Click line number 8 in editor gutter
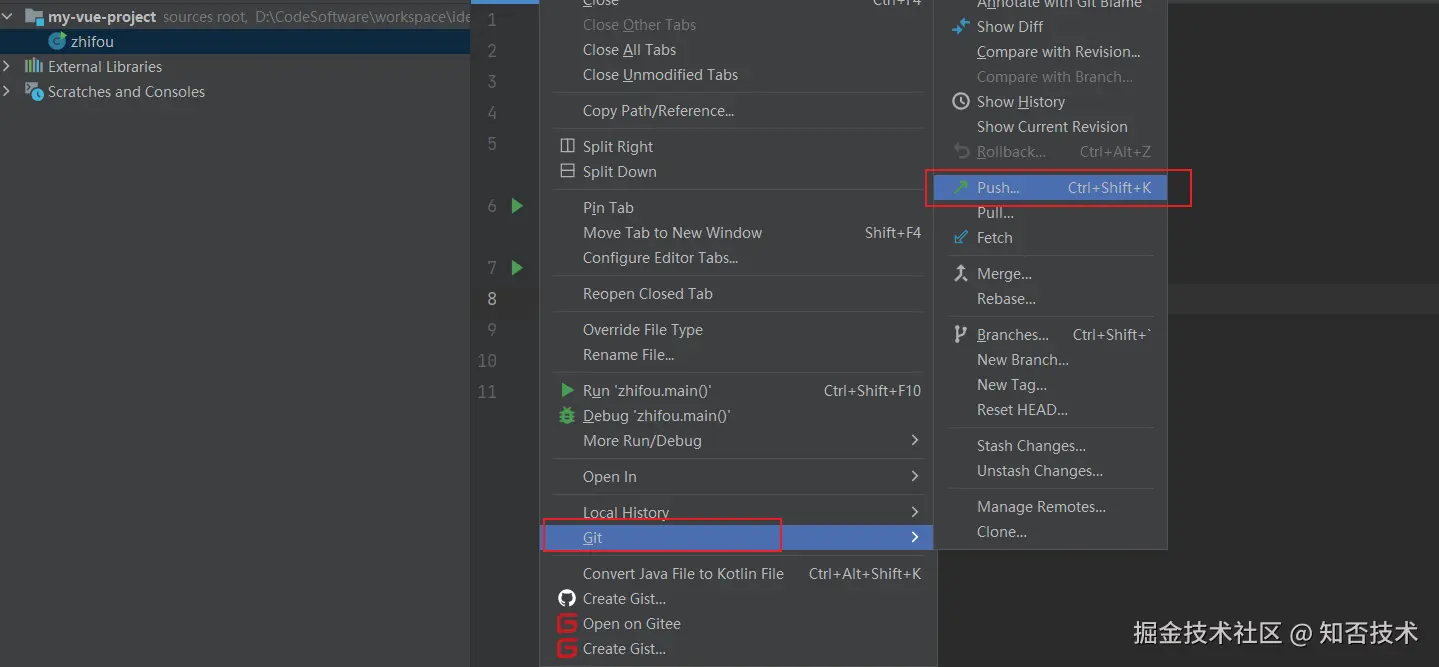 (x=492, y=298)
